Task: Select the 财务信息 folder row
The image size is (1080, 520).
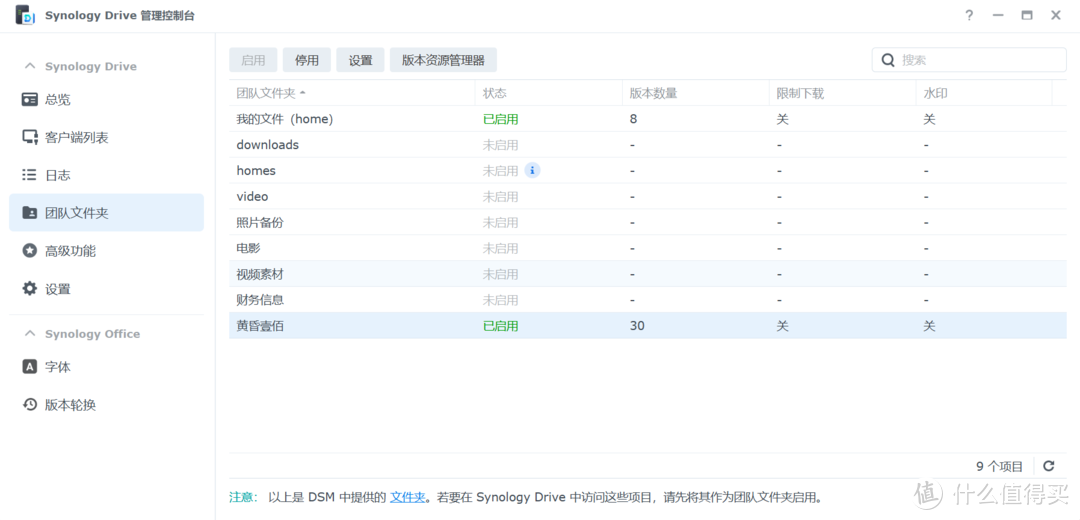Action: tap(647, 300)
